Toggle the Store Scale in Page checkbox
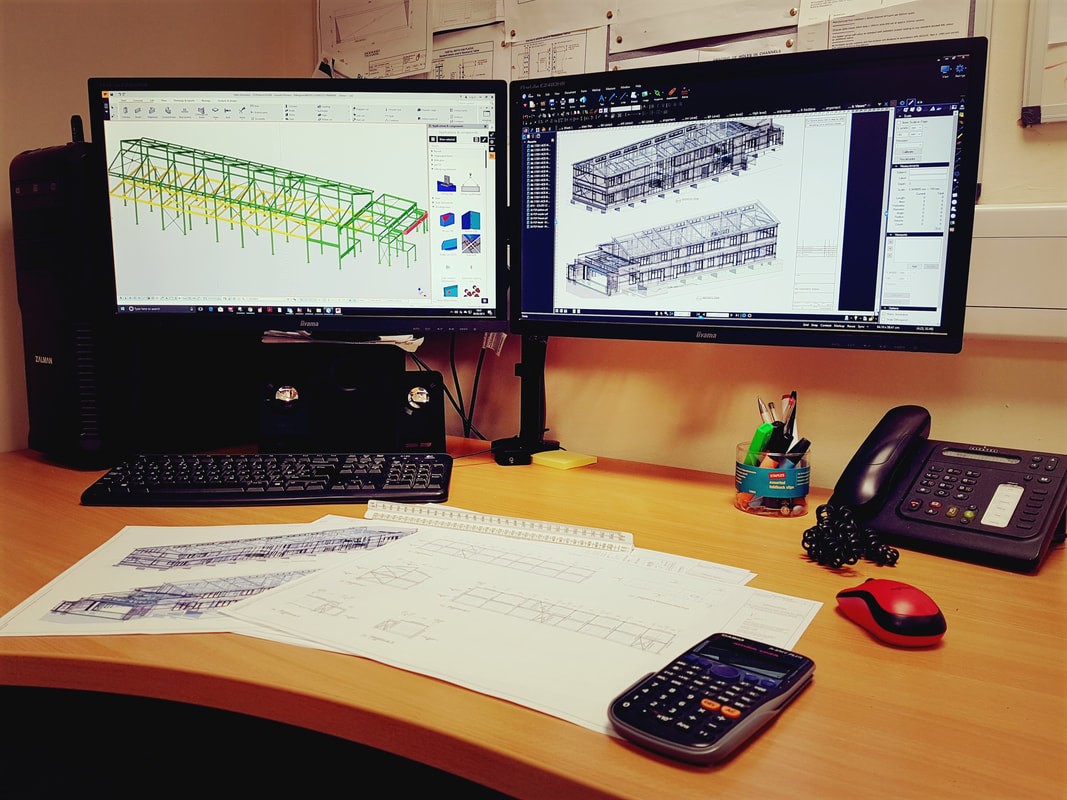Screen dimensions: 1067x800 click(x=899, y=122)
